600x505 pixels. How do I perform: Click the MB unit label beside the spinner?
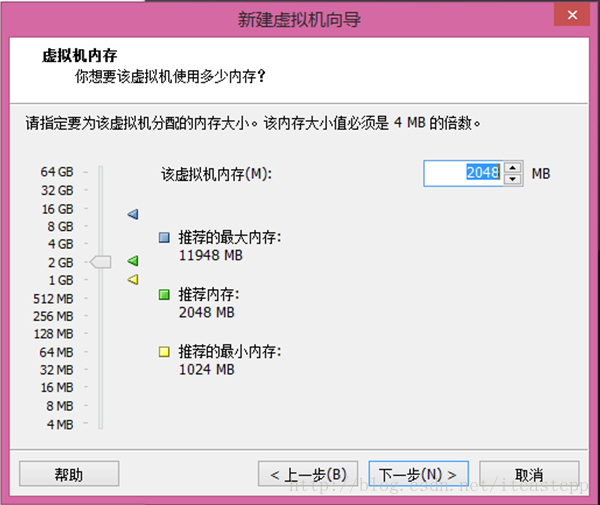[541, 174]
